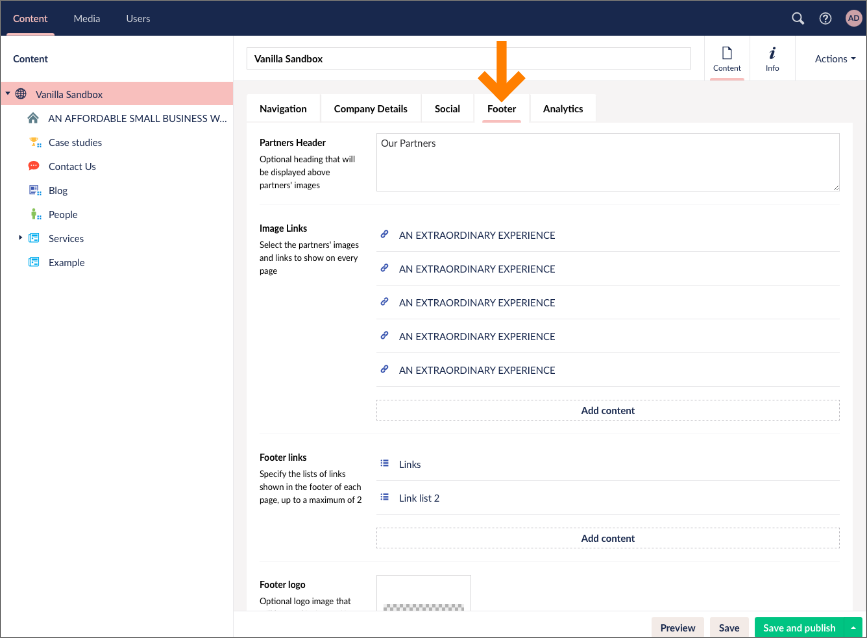The width and height of the screenshot is (867, 638).
Task: Collapse the Vanilla Sandbox tree node
Action: 8,93
